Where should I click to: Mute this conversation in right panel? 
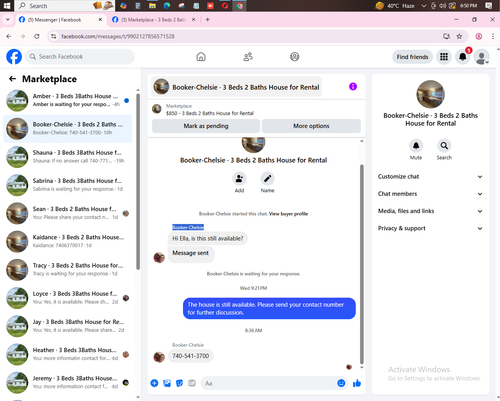tap(416, 146)
